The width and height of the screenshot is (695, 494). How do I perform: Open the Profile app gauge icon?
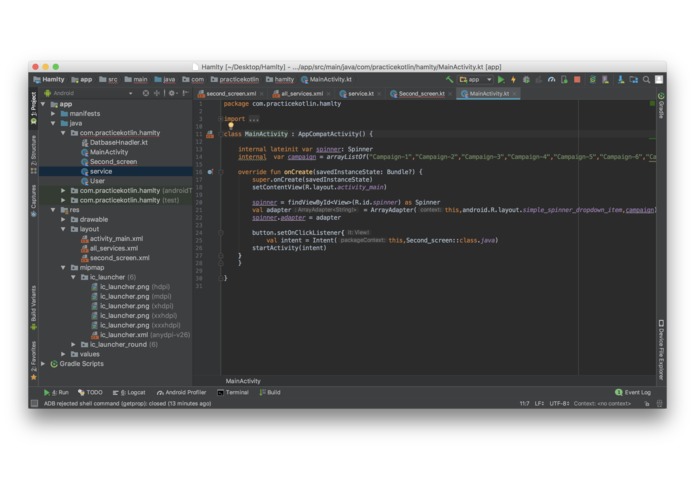click(551, 80)
